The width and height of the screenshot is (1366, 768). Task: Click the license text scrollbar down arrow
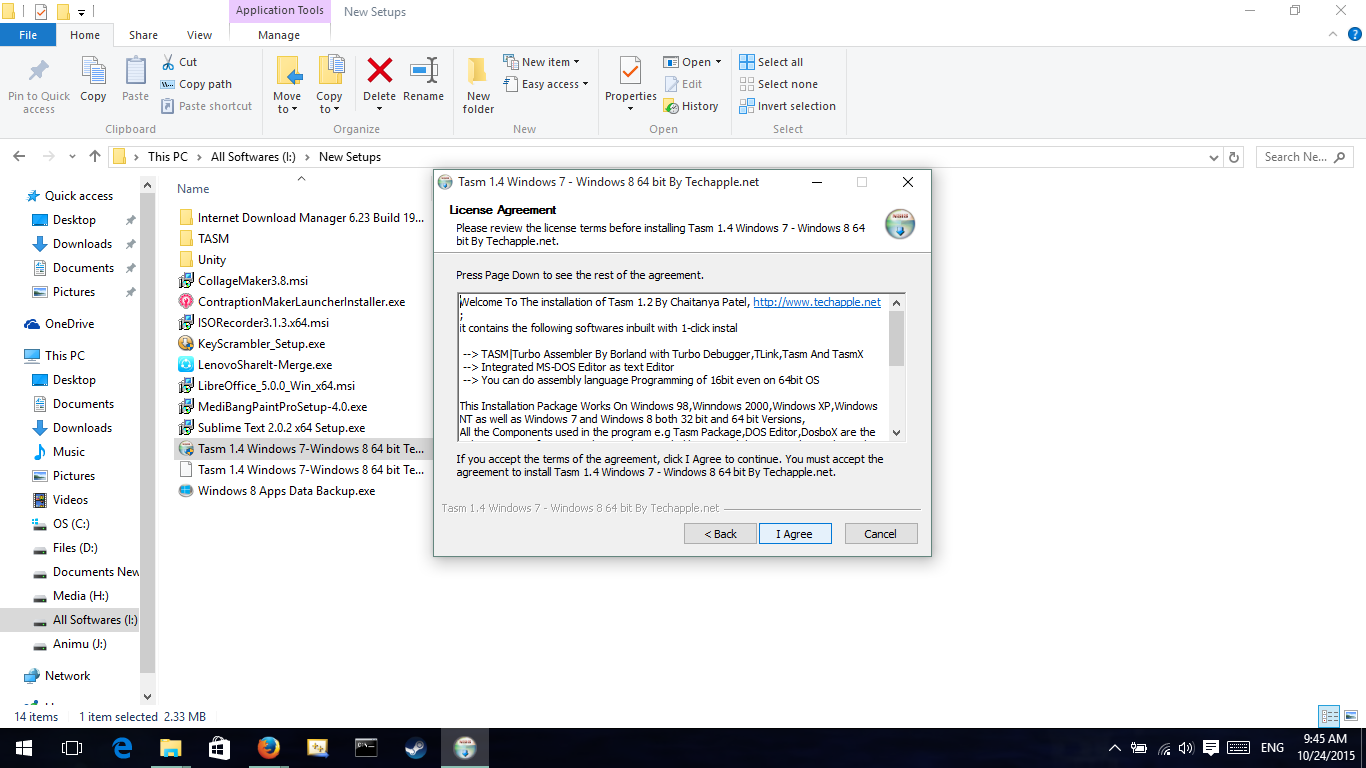896,432
